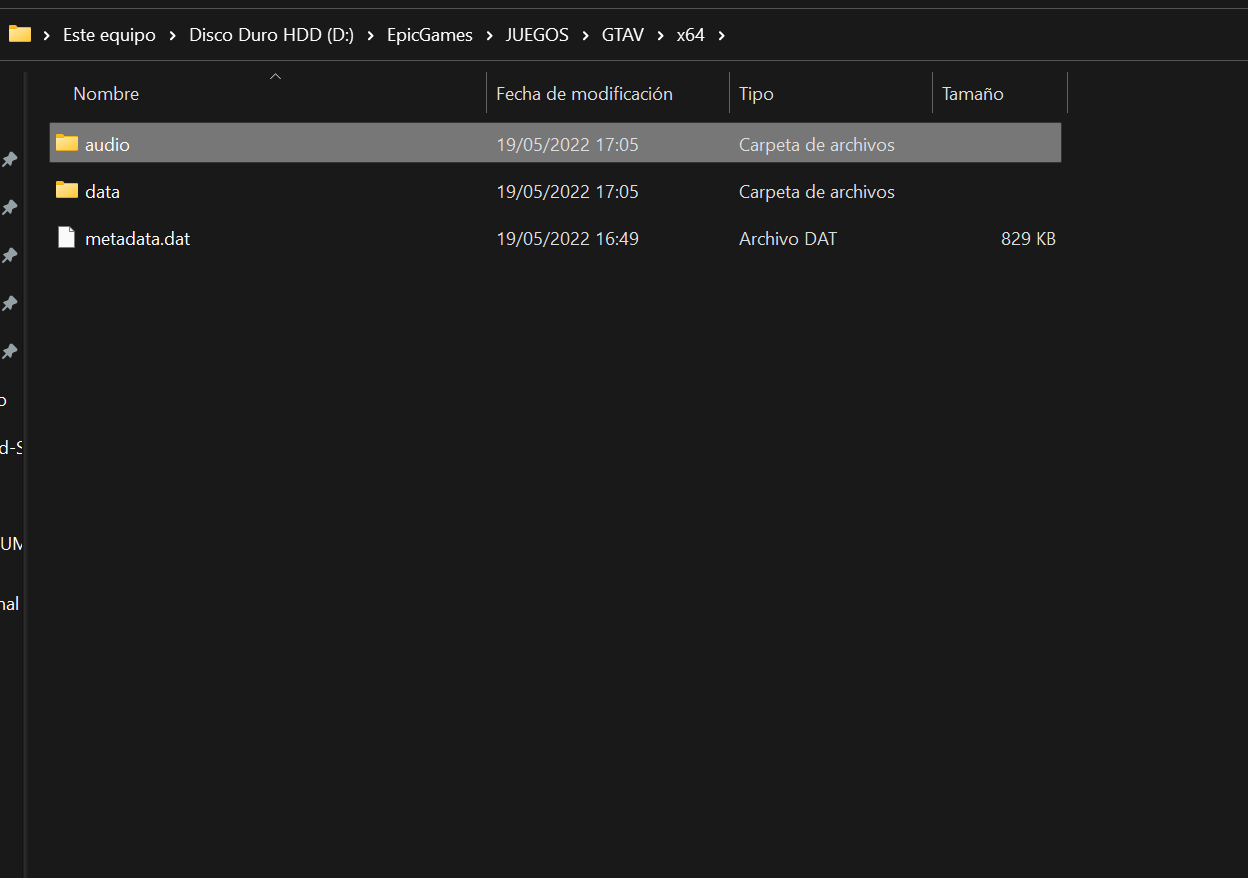The height and width of the screenshot is (878, 1248).
Task: Click "Carpeta de archivos" in the audio row
Action: 817,144
